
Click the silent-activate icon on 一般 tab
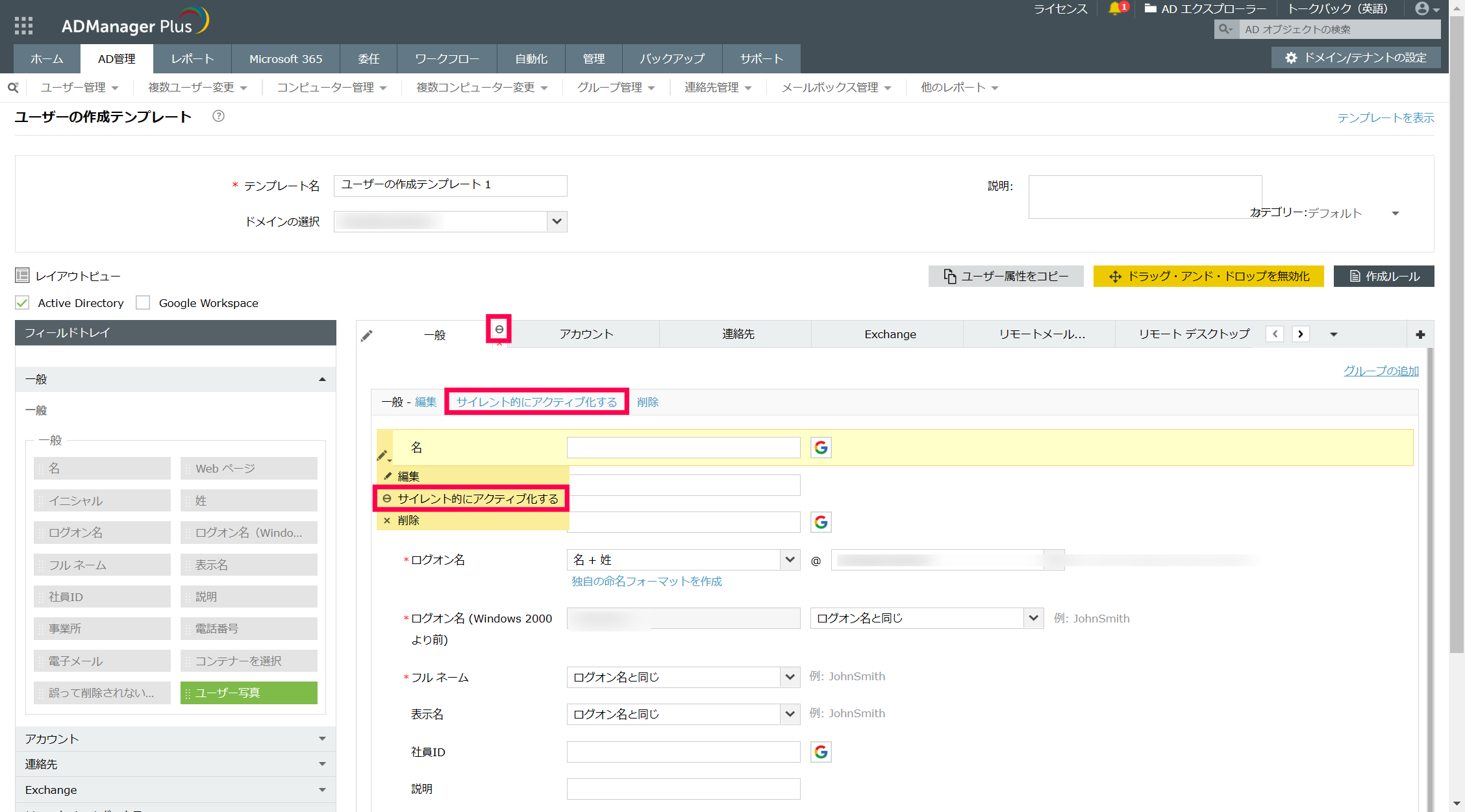pyautogui.click(x=499, y=330)
